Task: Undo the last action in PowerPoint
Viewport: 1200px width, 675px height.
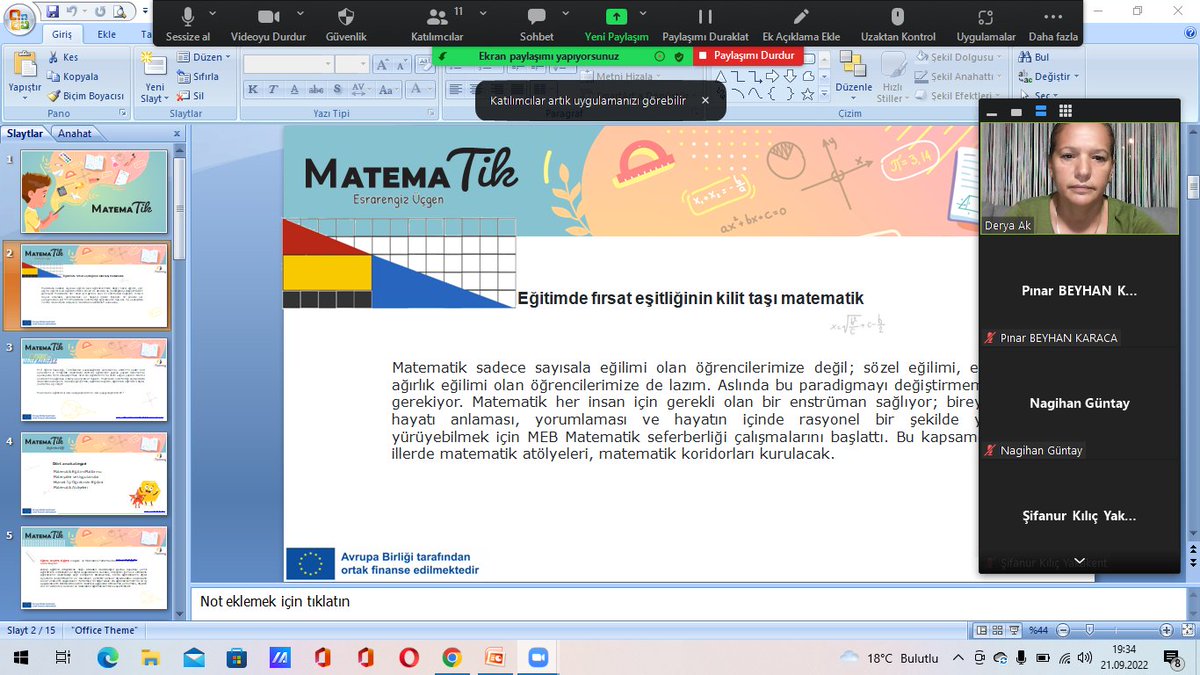Action: tap(72, 11)
